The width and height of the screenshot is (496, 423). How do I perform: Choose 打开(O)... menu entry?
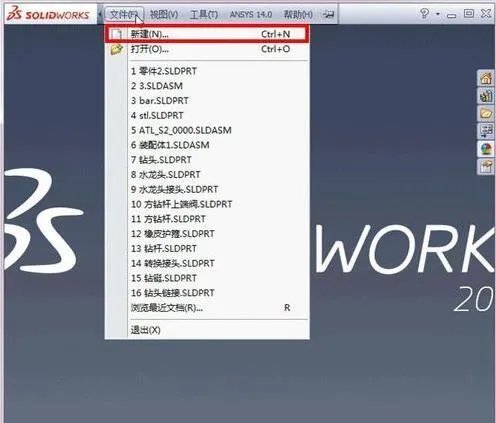207,49
